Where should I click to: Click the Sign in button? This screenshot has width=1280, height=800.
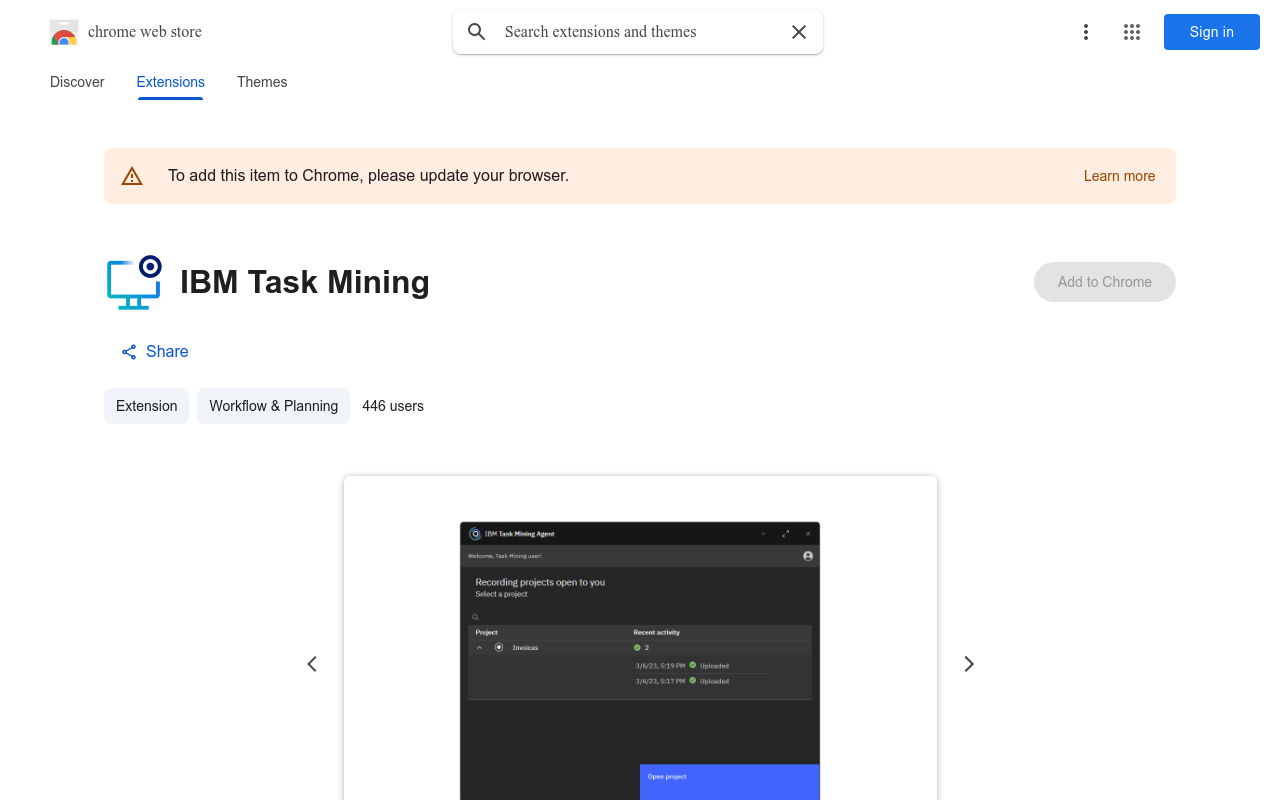point(1212,32)
